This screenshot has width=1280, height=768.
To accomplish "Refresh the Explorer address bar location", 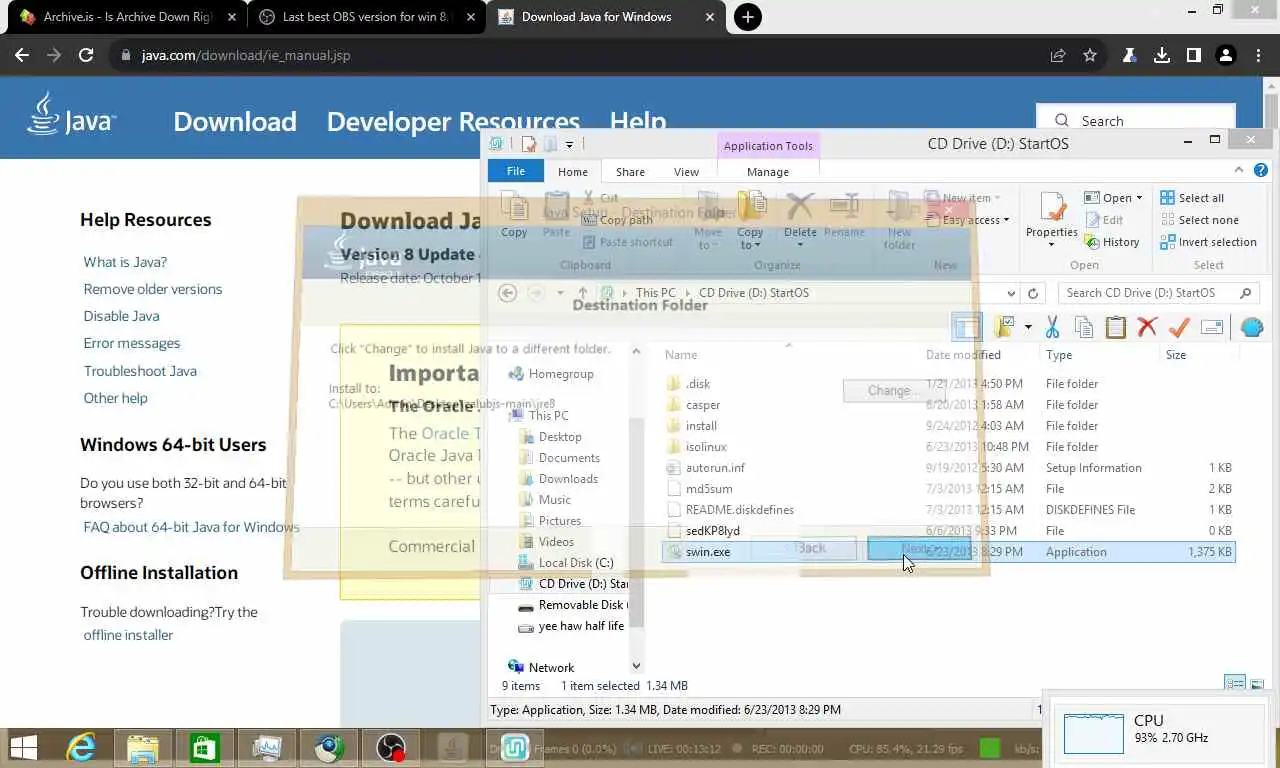I will [1033, 293].
